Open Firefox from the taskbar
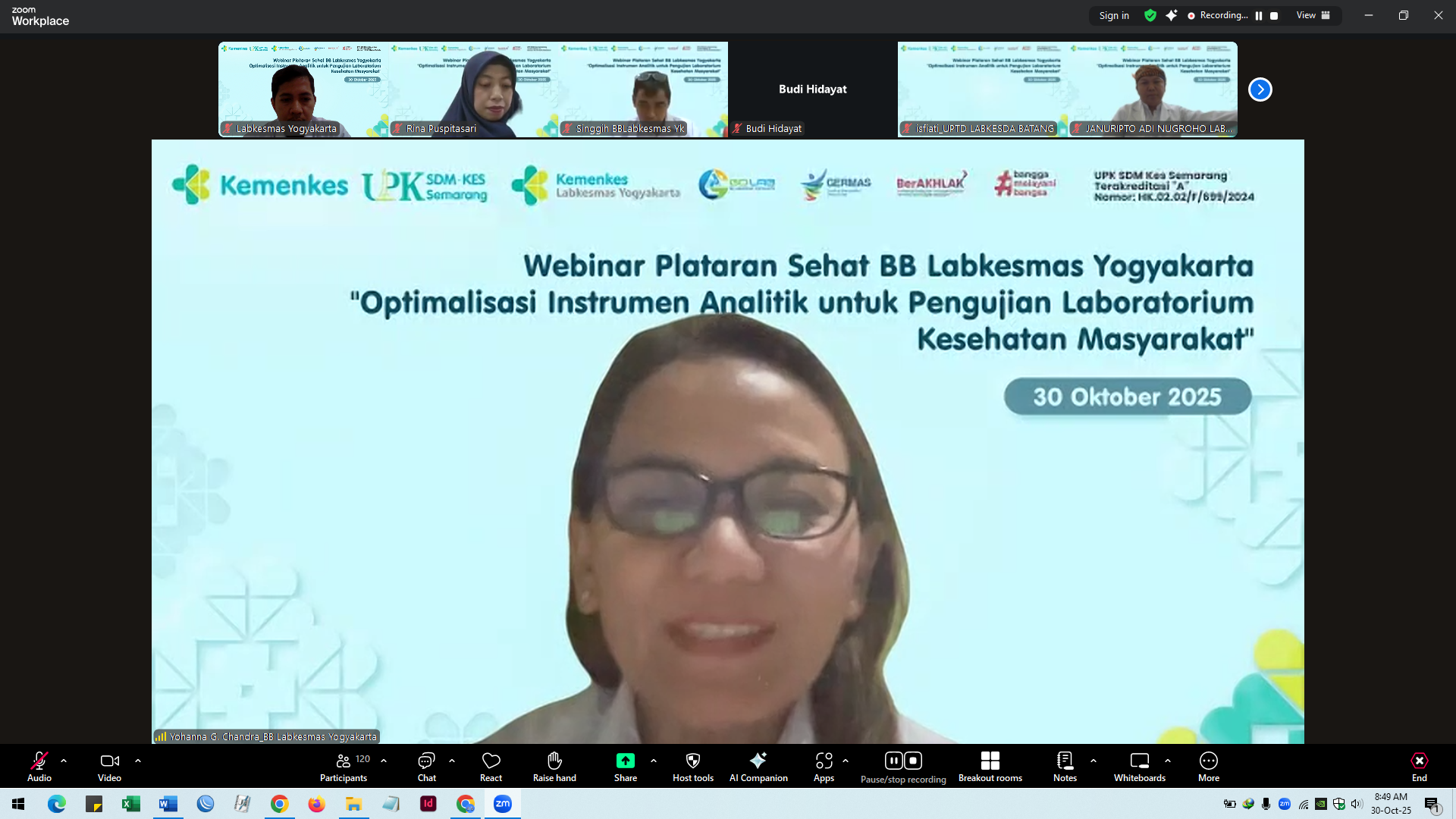The height and width of the screenshot is (819, 1456). [316, 804]
